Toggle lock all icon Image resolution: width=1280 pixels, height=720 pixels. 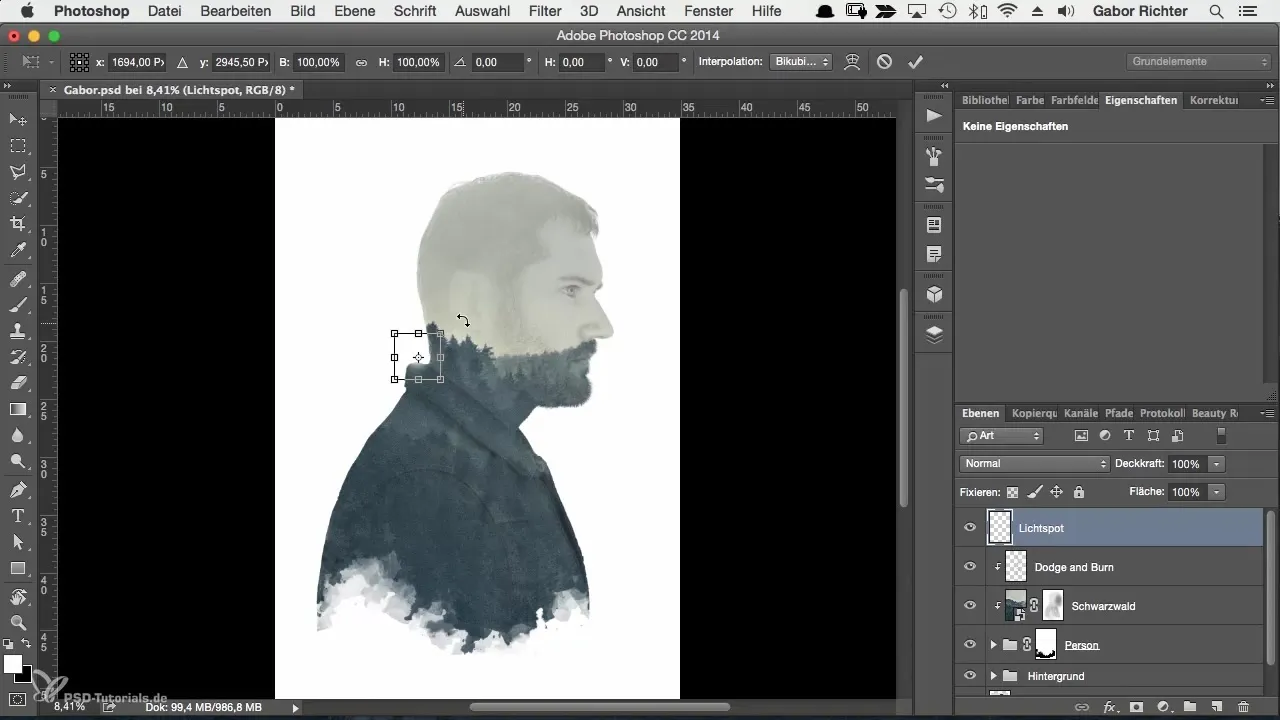(1078, 492)
